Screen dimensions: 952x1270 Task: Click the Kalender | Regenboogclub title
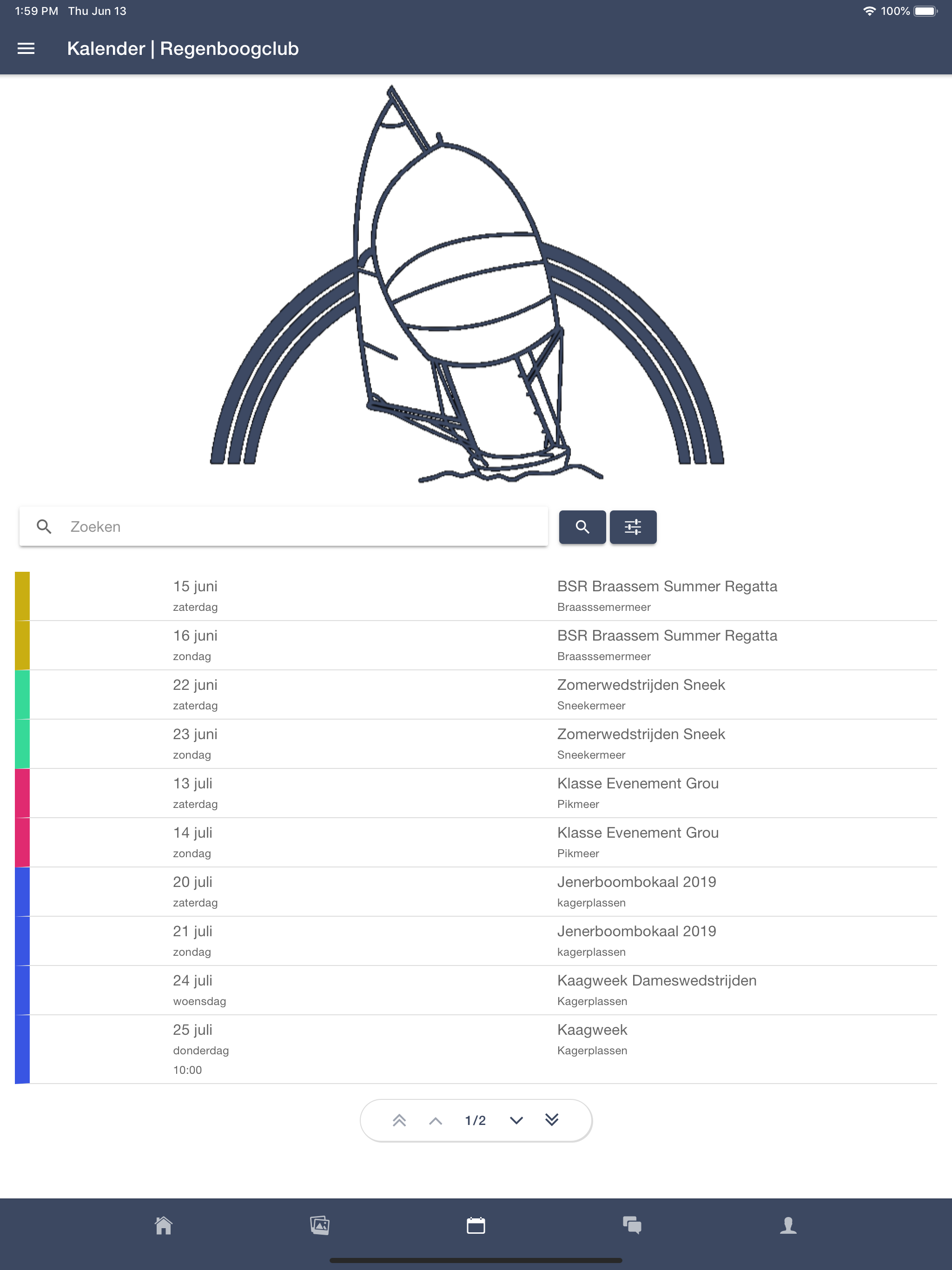coord(183,49)
